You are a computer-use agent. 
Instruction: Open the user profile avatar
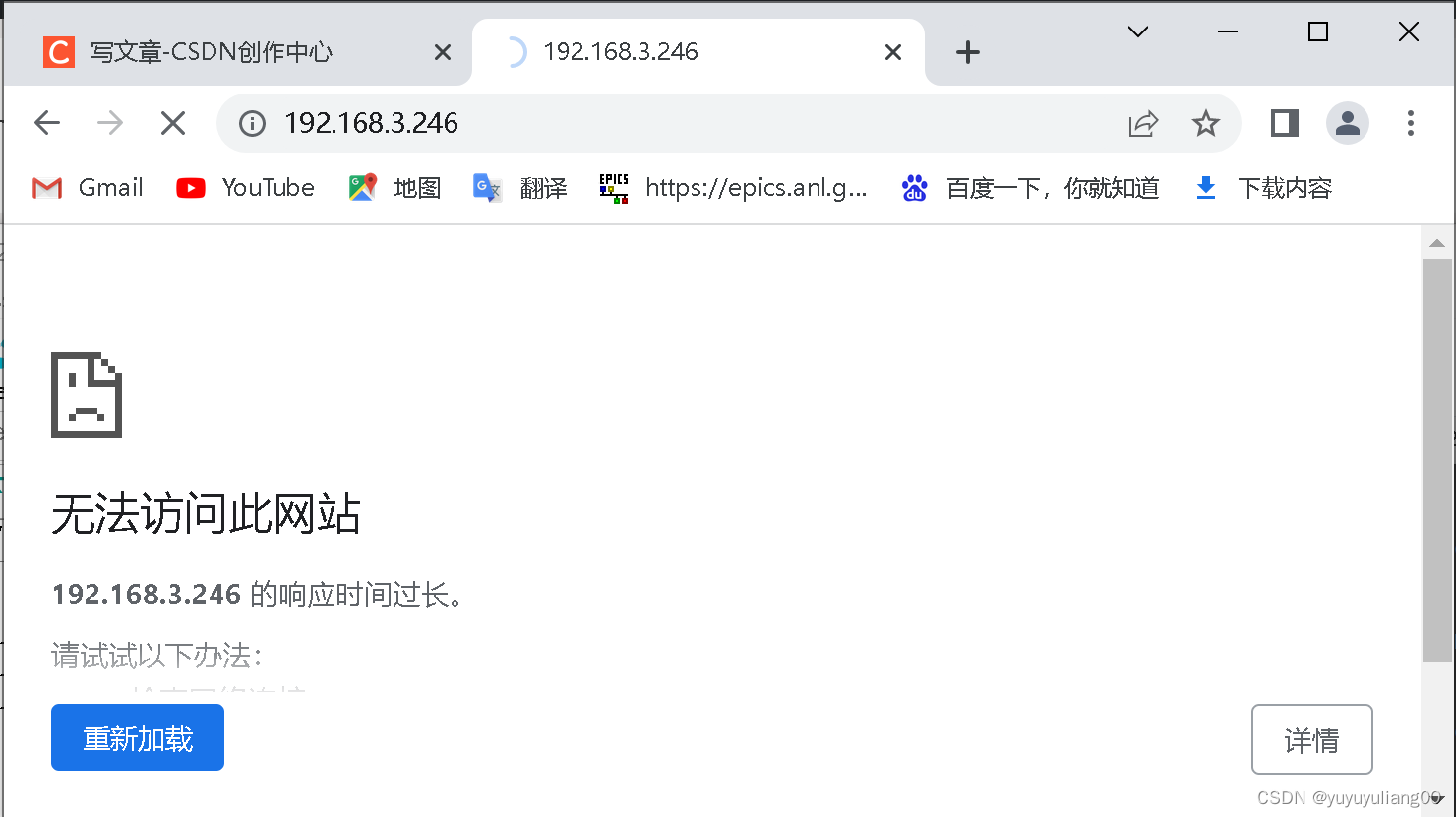click(x=1348, y=123)
